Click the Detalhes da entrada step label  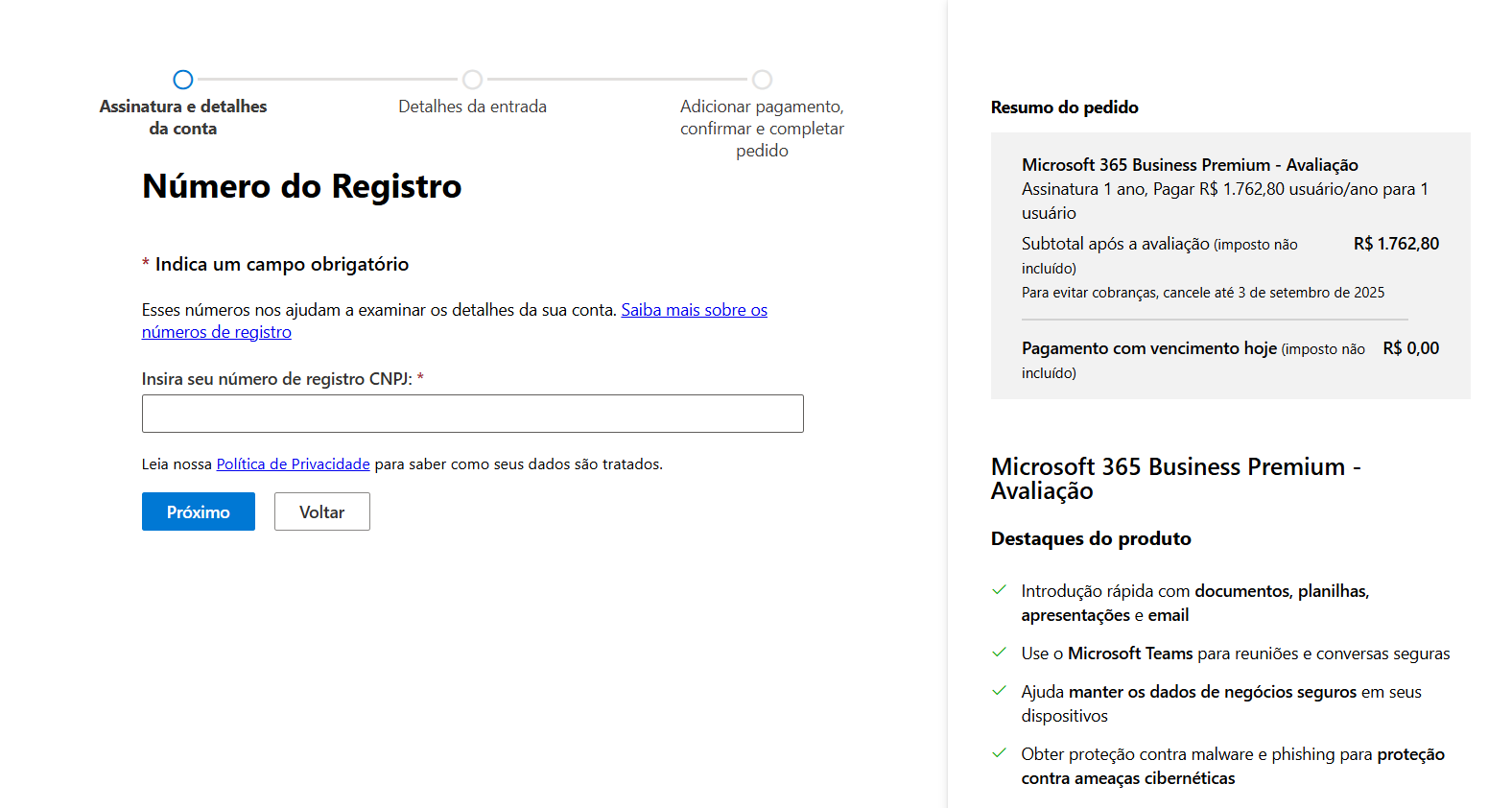[472, 107]
